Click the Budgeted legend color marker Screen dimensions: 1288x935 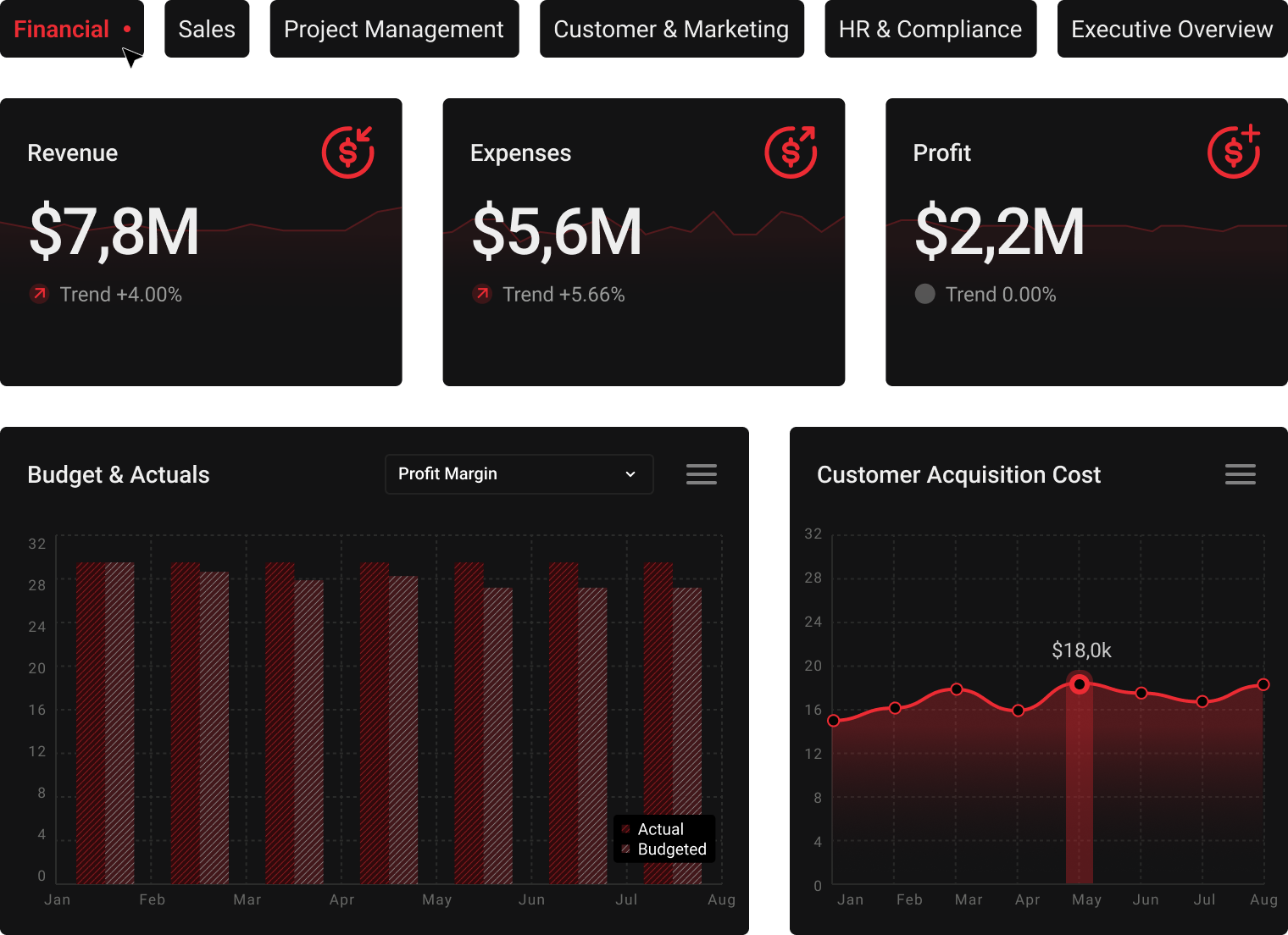(x=625, y=849)
